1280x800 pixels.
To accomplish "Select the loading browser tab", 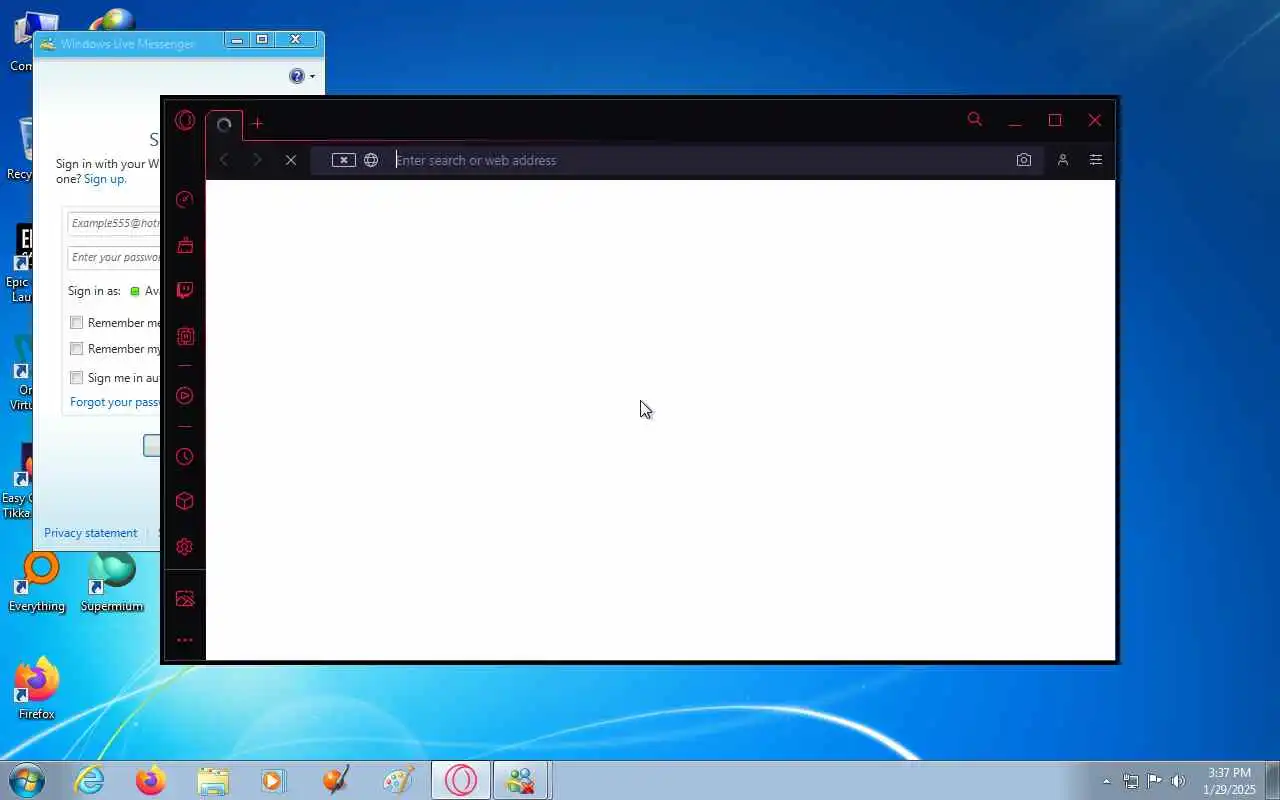I will (224, 125).
